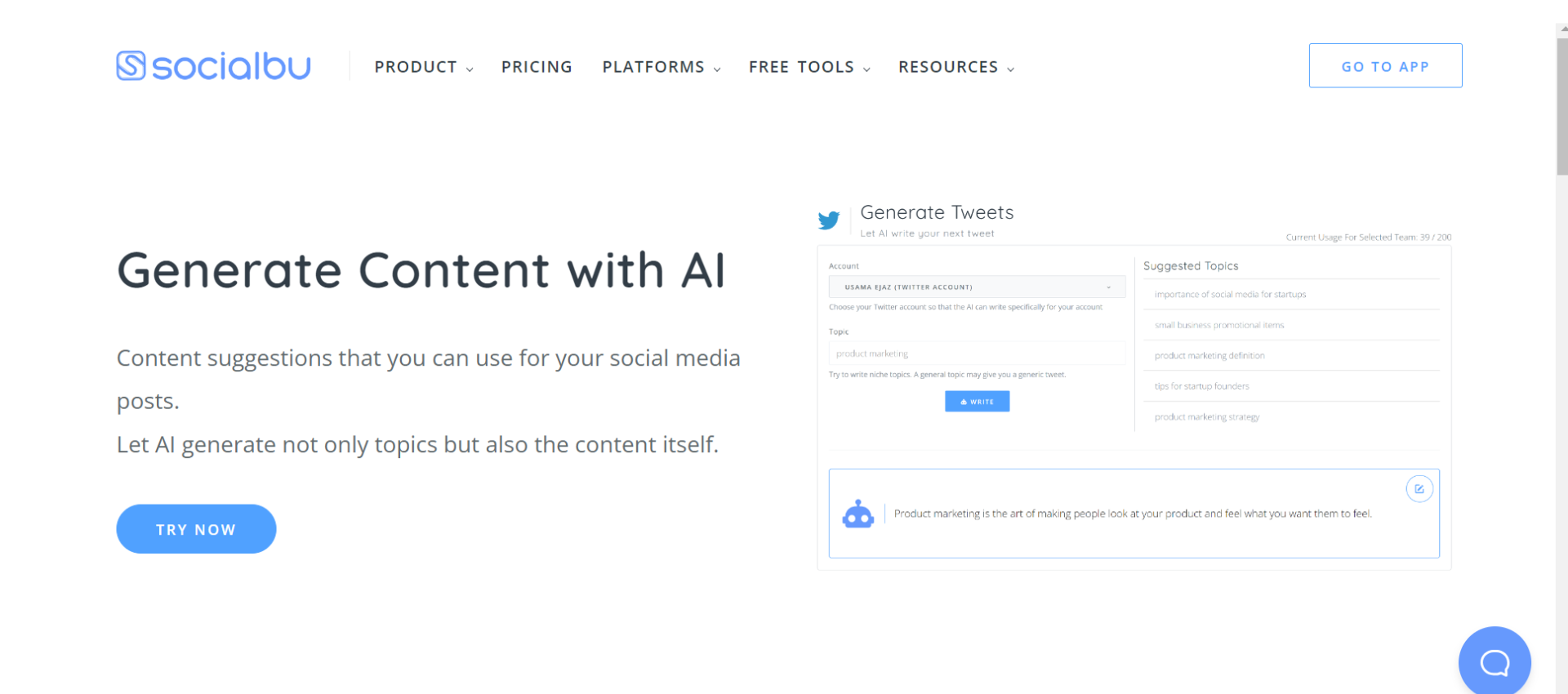Choose the 'product marketing definition' suggested topic

pos(1209,356)
